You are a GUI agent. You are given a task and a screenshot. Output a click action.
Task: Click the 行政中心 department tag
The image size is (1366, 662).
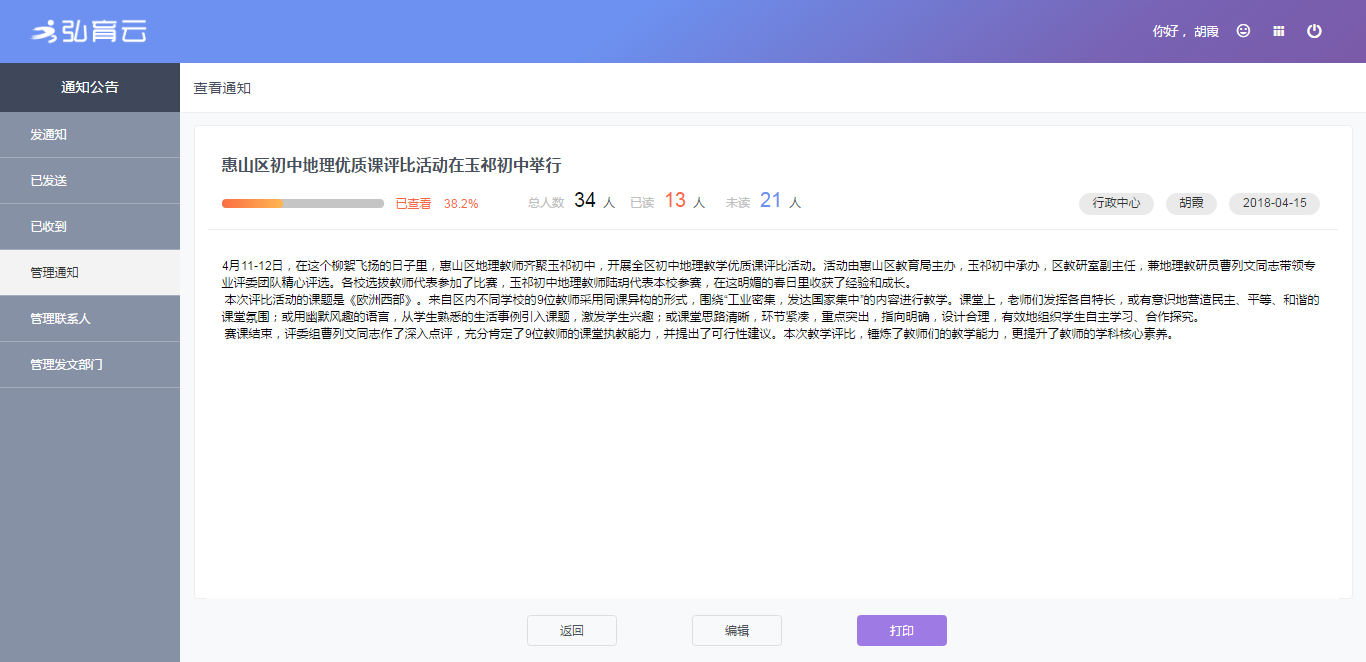coord(1116,203)
